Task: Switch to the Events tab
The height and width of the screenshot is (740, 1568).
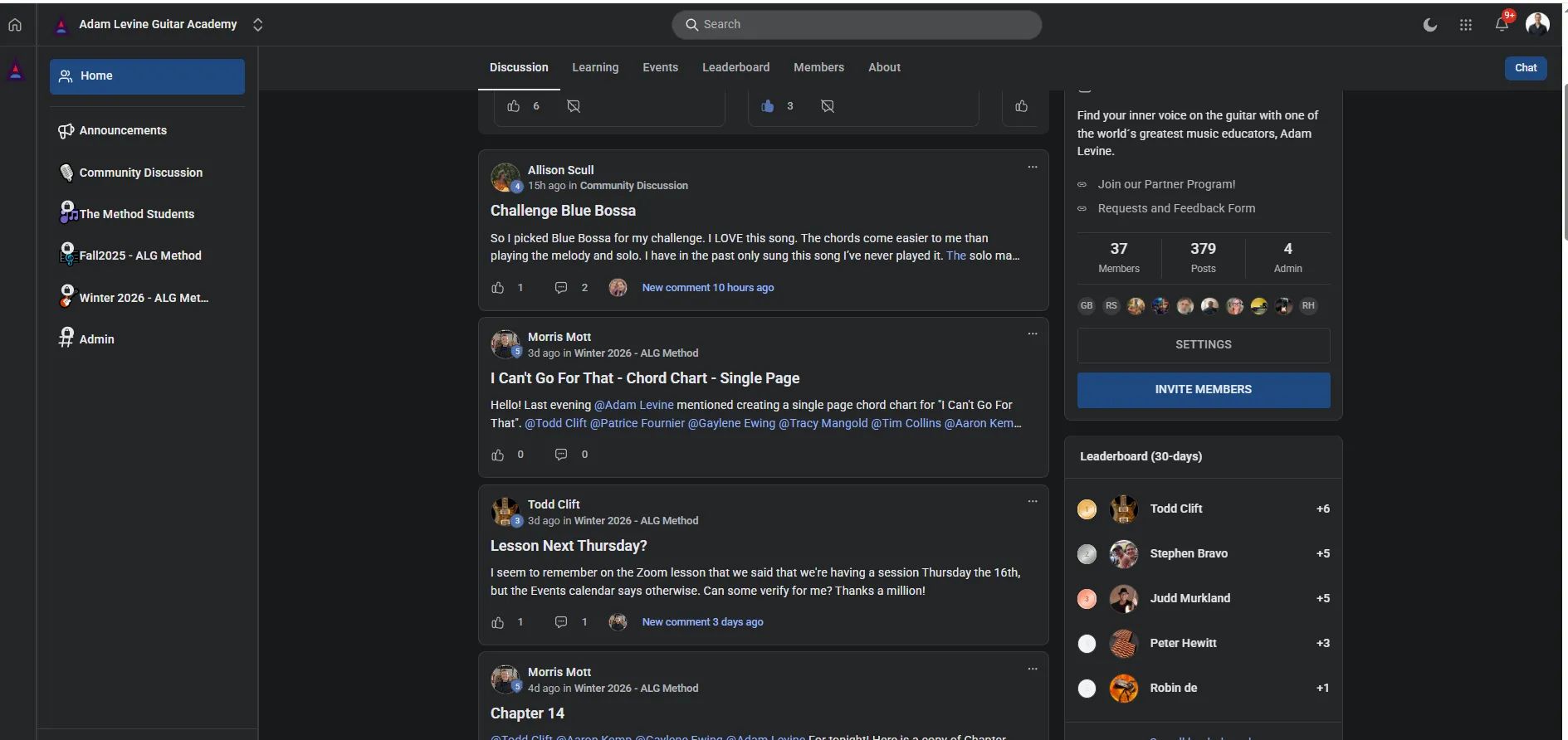Action: click(x=660, y=68)
